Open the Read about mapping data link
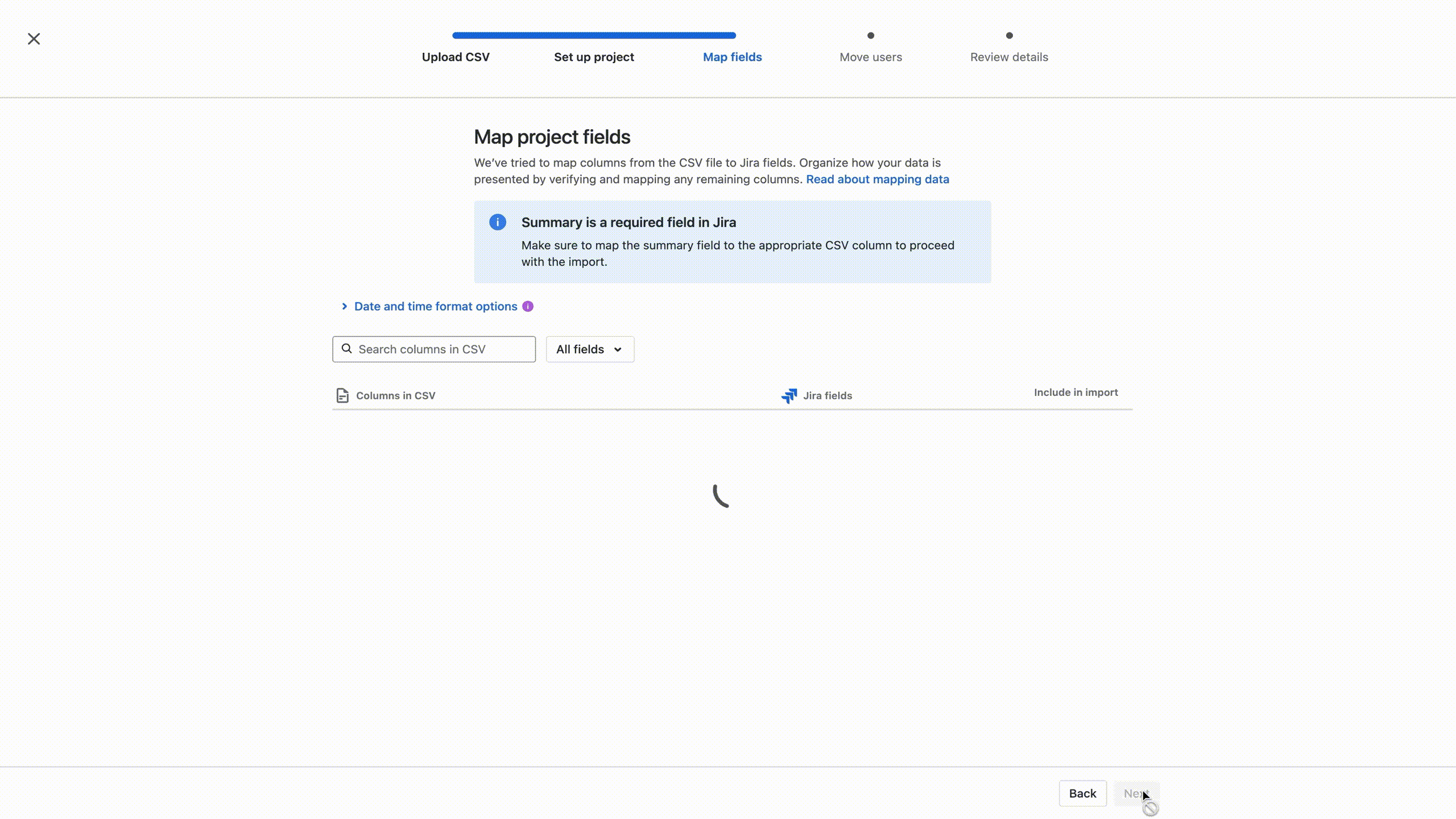The image size is (1456, 819). tap(877, 179)
